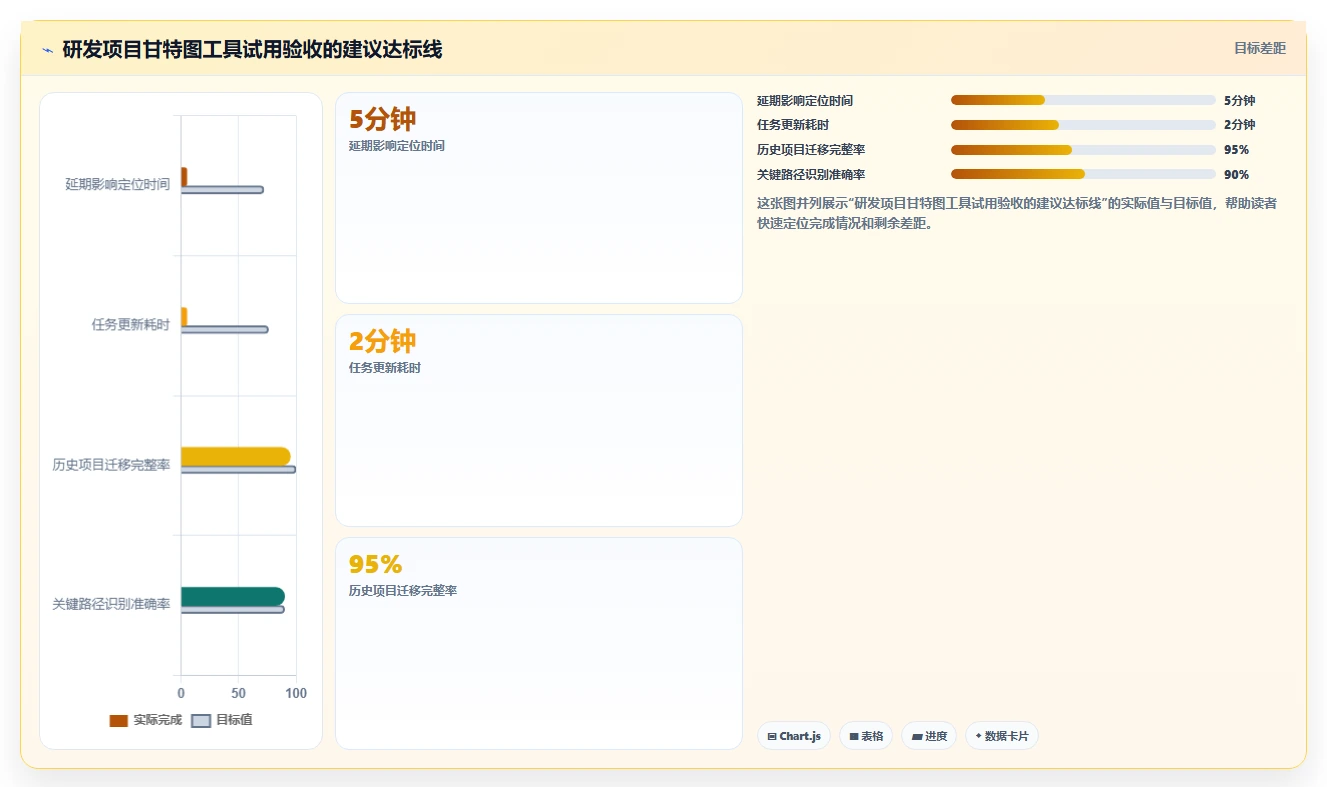Click the 任务更新耗时 progress bar
1327x787 pixels.
point(1083,125)
